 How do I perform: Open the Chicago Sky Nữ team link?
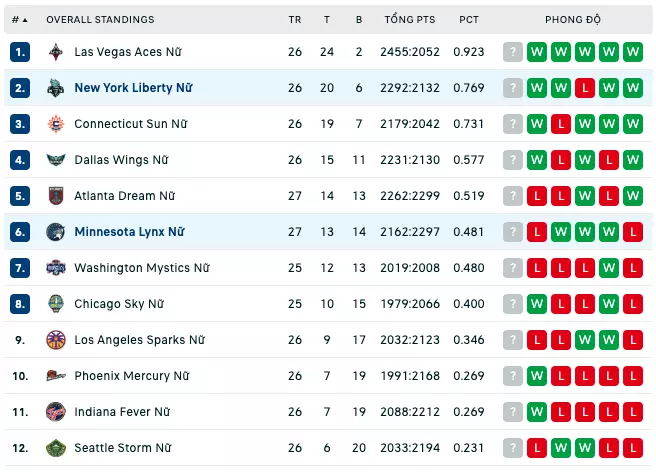pyautogui.click(x=119, y=304)
